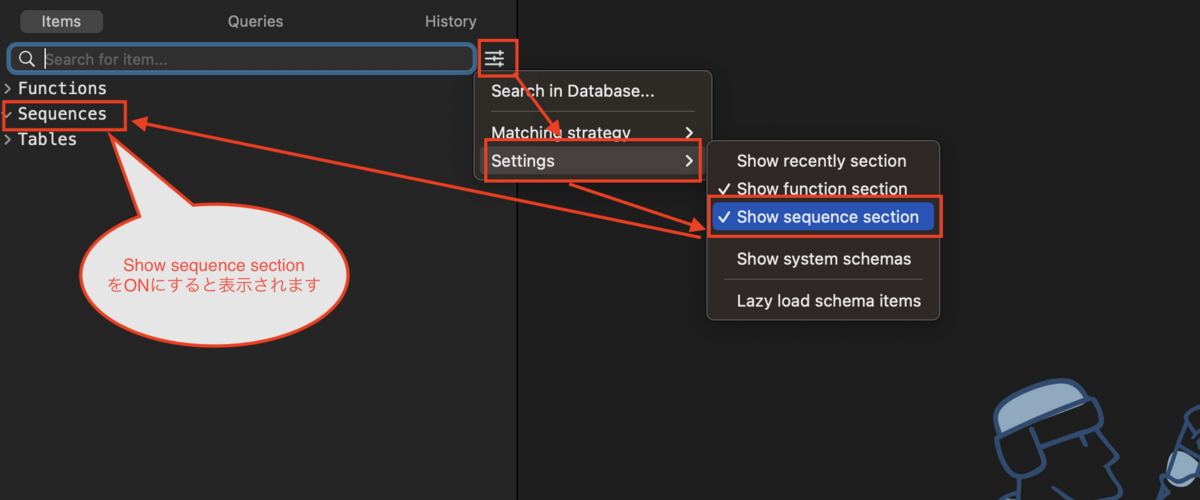This screenshot has width=1200, height=500.
Task: Open the Settings submenu
Action: (x=592, y=161)
